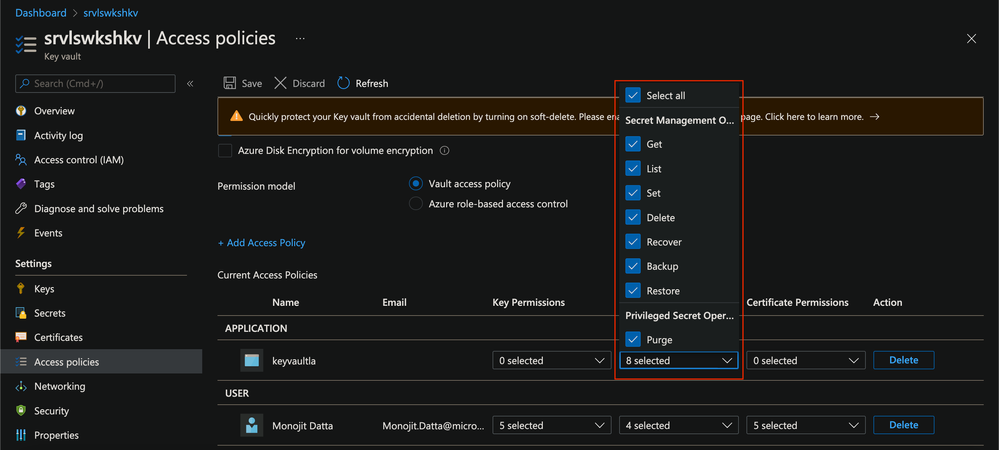Click the Monojit.Datta@micro... email cell
The height and width of the screenshot is (450, 999).
pos(433,425)
